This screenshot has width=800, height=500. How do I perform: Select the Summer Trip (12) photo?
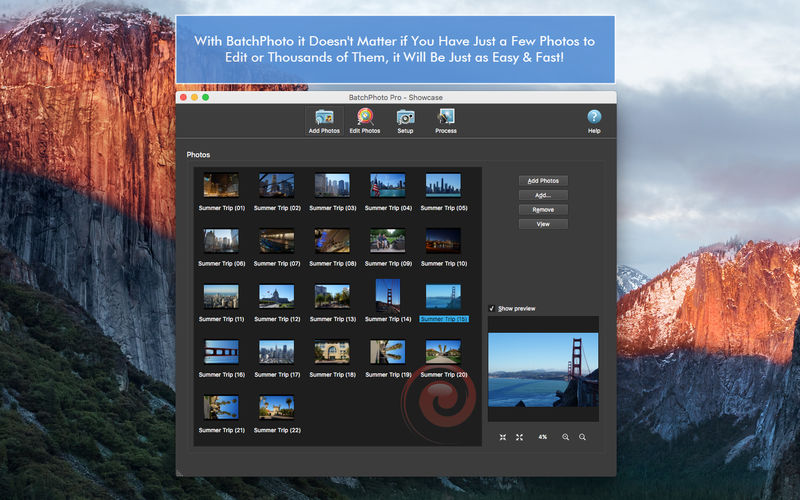[277, 296]
